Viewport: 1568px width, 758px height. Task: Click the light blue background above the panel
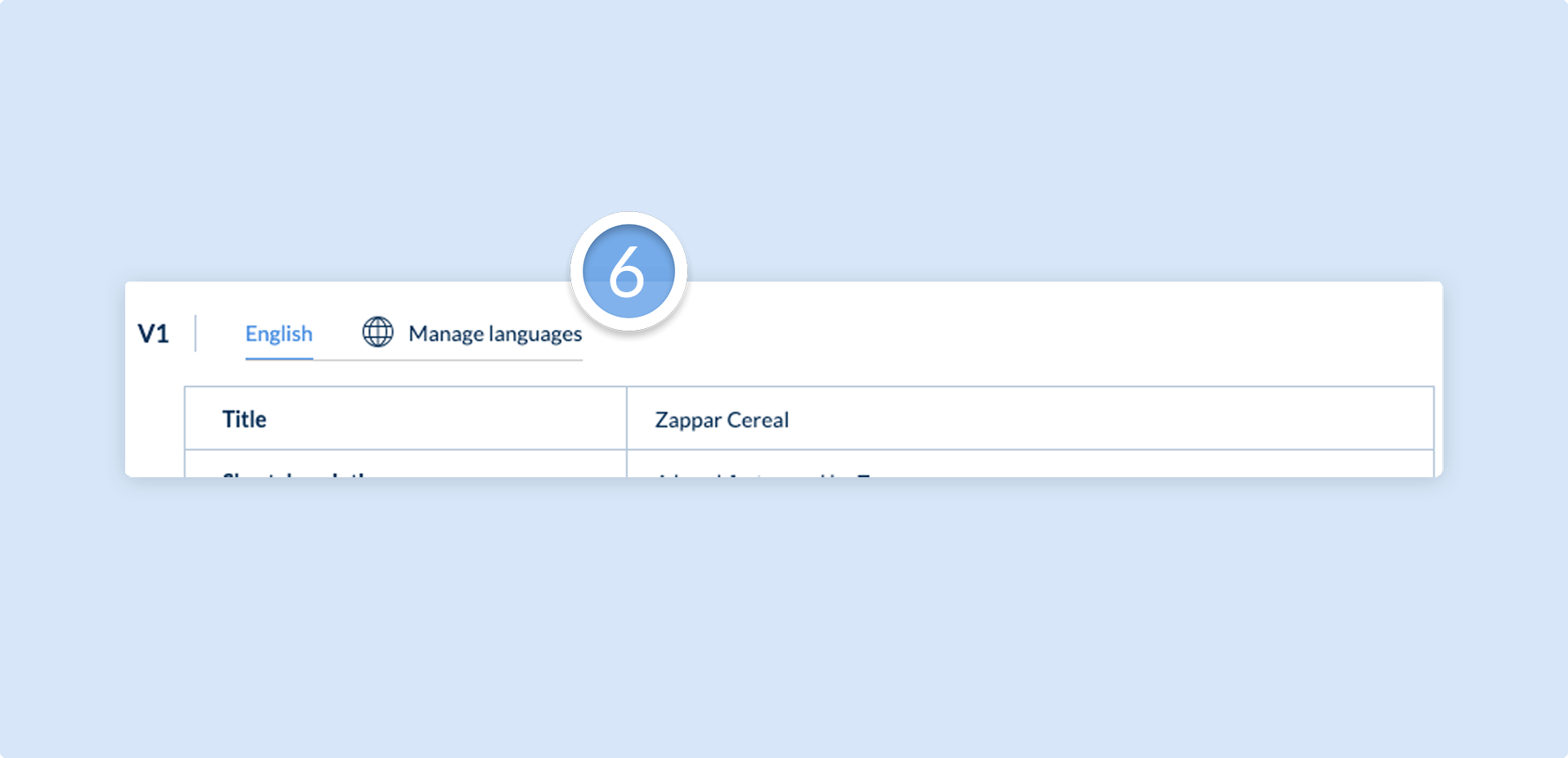(784, 123)
